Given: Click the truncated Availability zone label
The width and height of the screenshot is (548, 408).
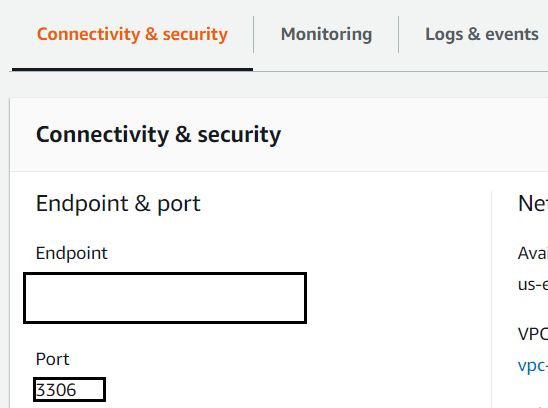Looking at the screenshot, I should (533, 253).
